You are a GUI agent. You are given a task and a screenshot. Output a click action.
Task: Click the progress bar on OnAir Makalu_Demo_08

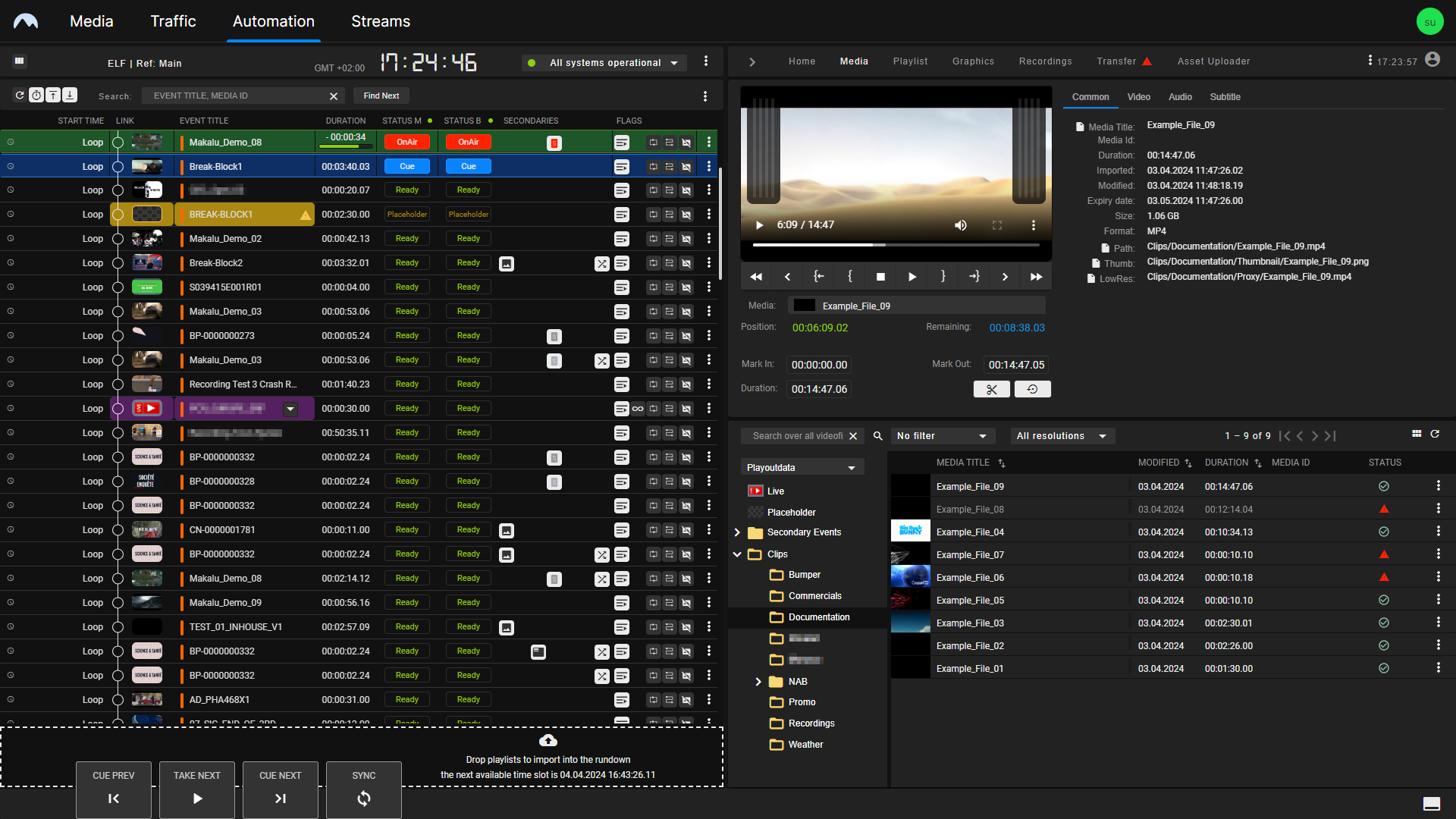tap(345, 146)
